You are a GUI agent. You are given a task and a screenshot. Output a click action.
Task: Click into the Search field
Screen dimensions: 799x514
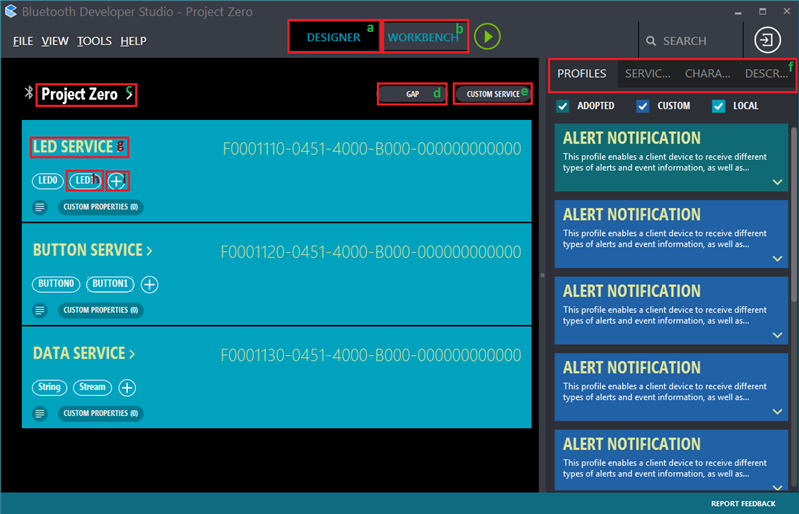[x=691, y=41]
